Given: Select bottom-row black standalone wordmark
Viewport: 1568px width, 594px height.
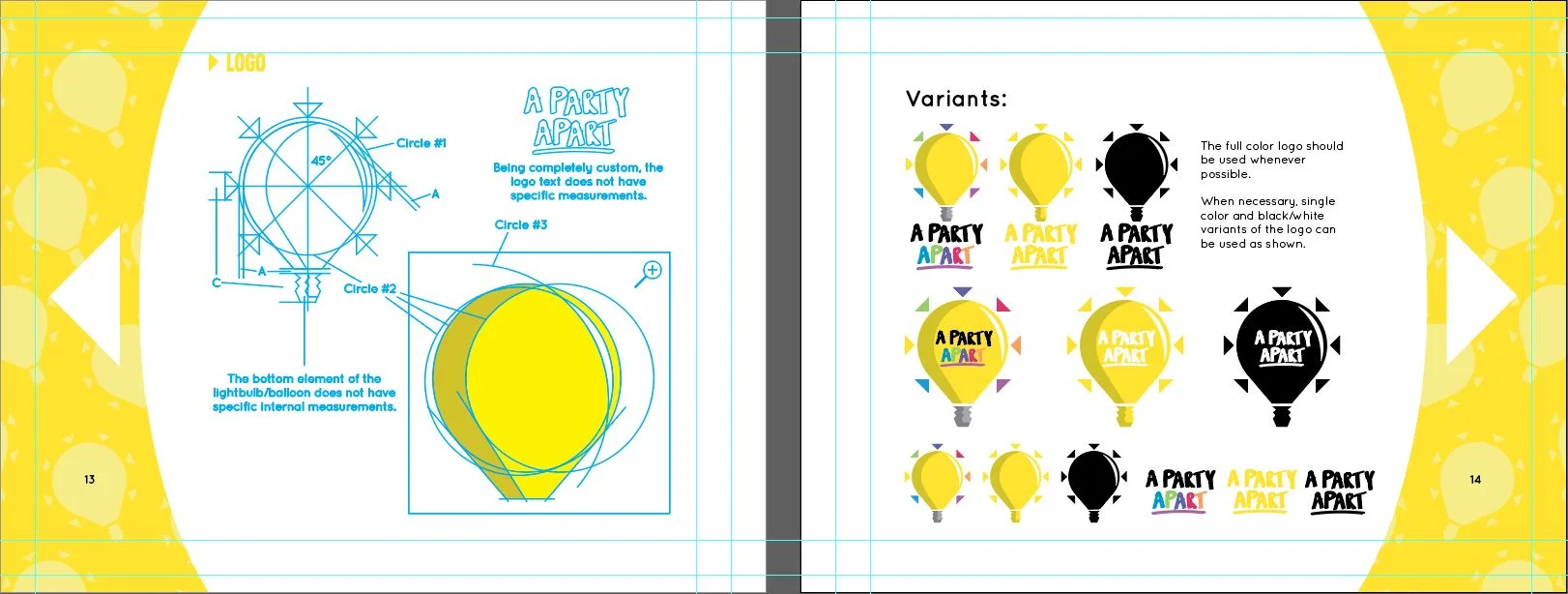Looking at the screenshot, I should coord(1339,490).
